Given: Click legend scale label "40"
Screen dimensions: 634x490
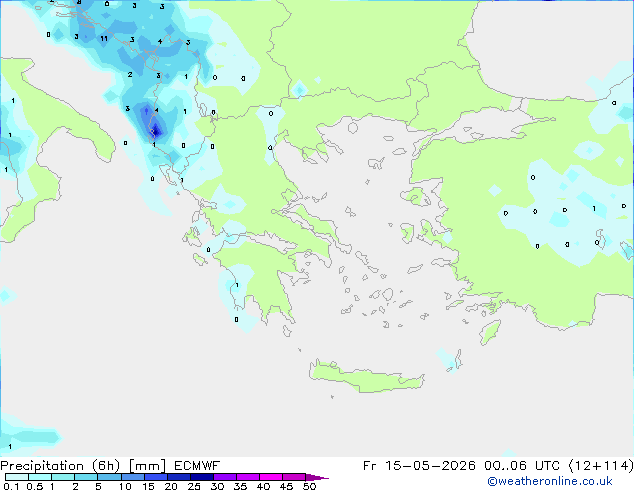Looking at the screenshot, I should click(x=263, y=486).
